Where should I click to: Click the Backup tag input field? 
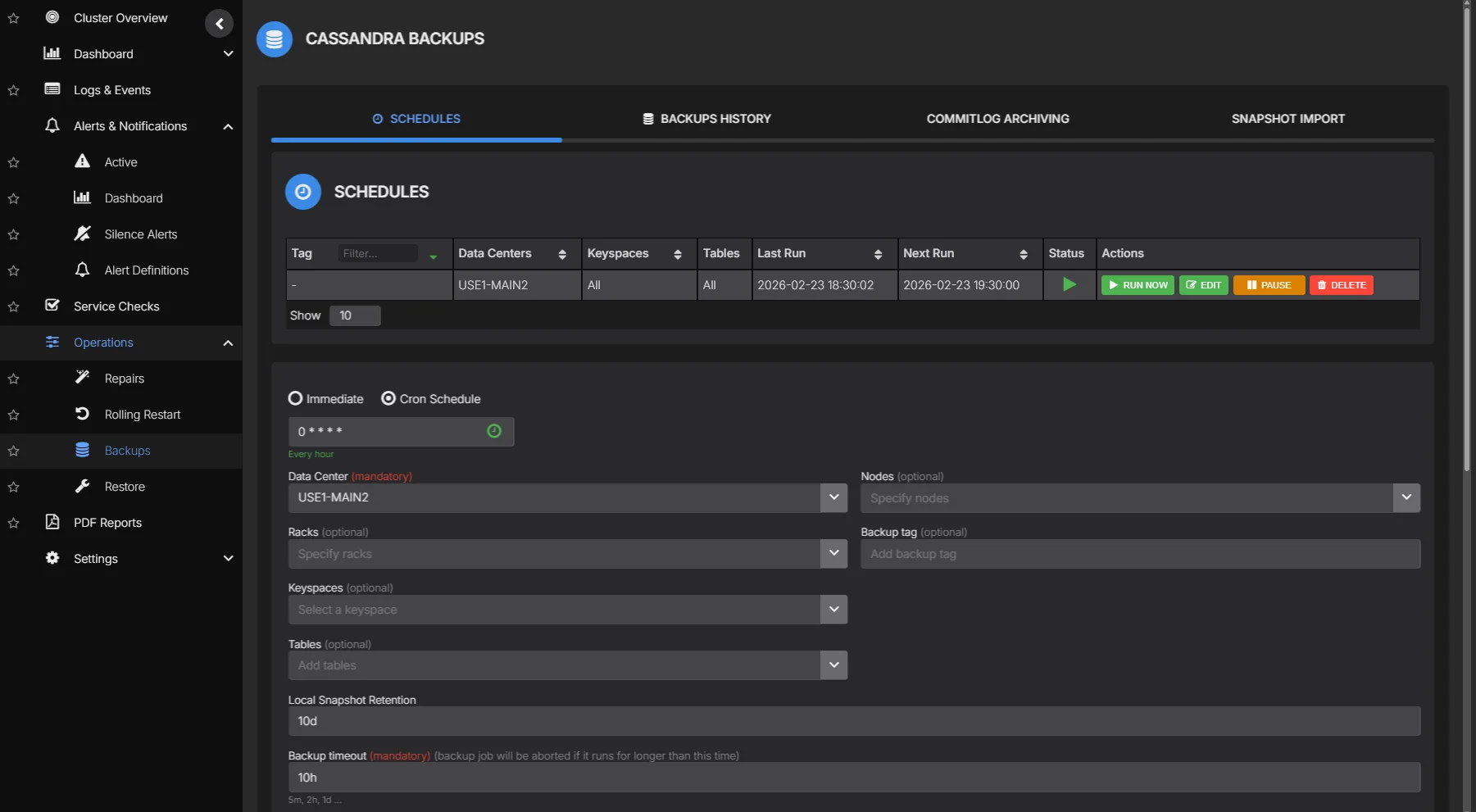(1139, 554)
